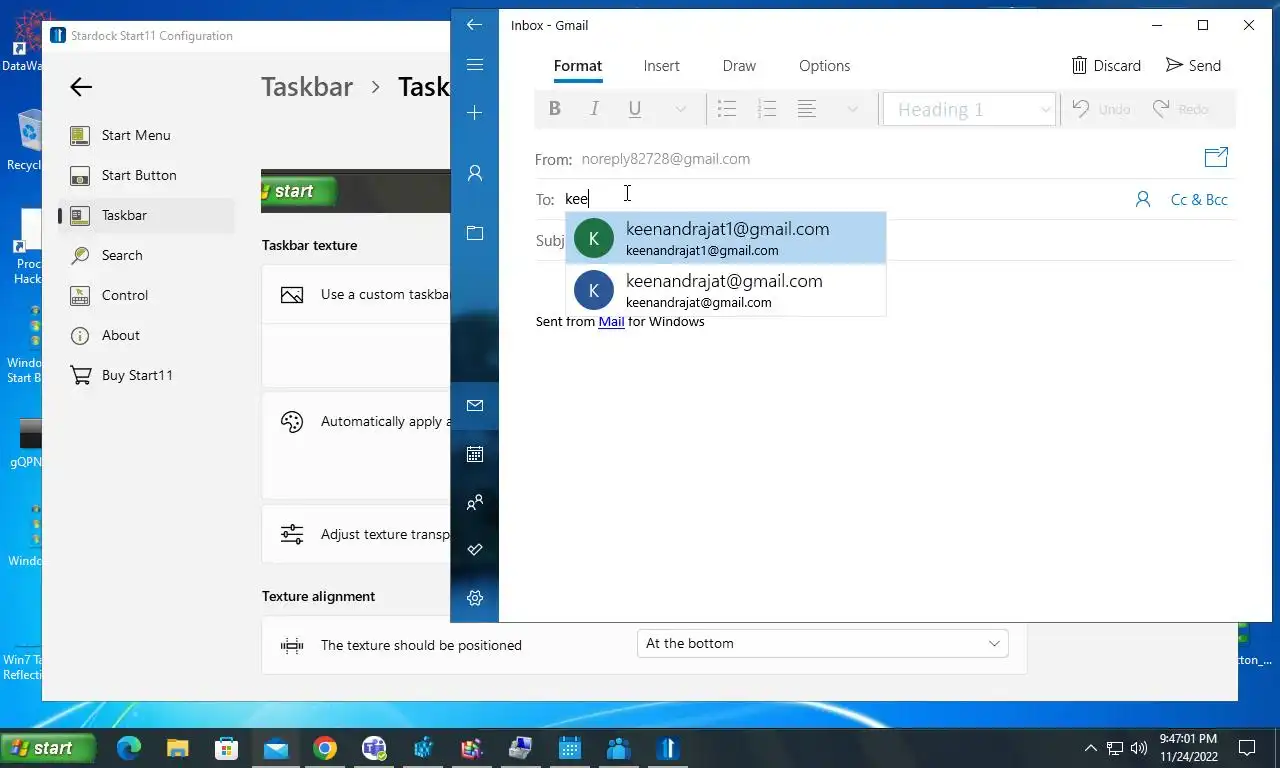Open Heading 1 style dropdown
Image resolution: width=1280 pixels, height=768 pixels.
click(969, 109)
